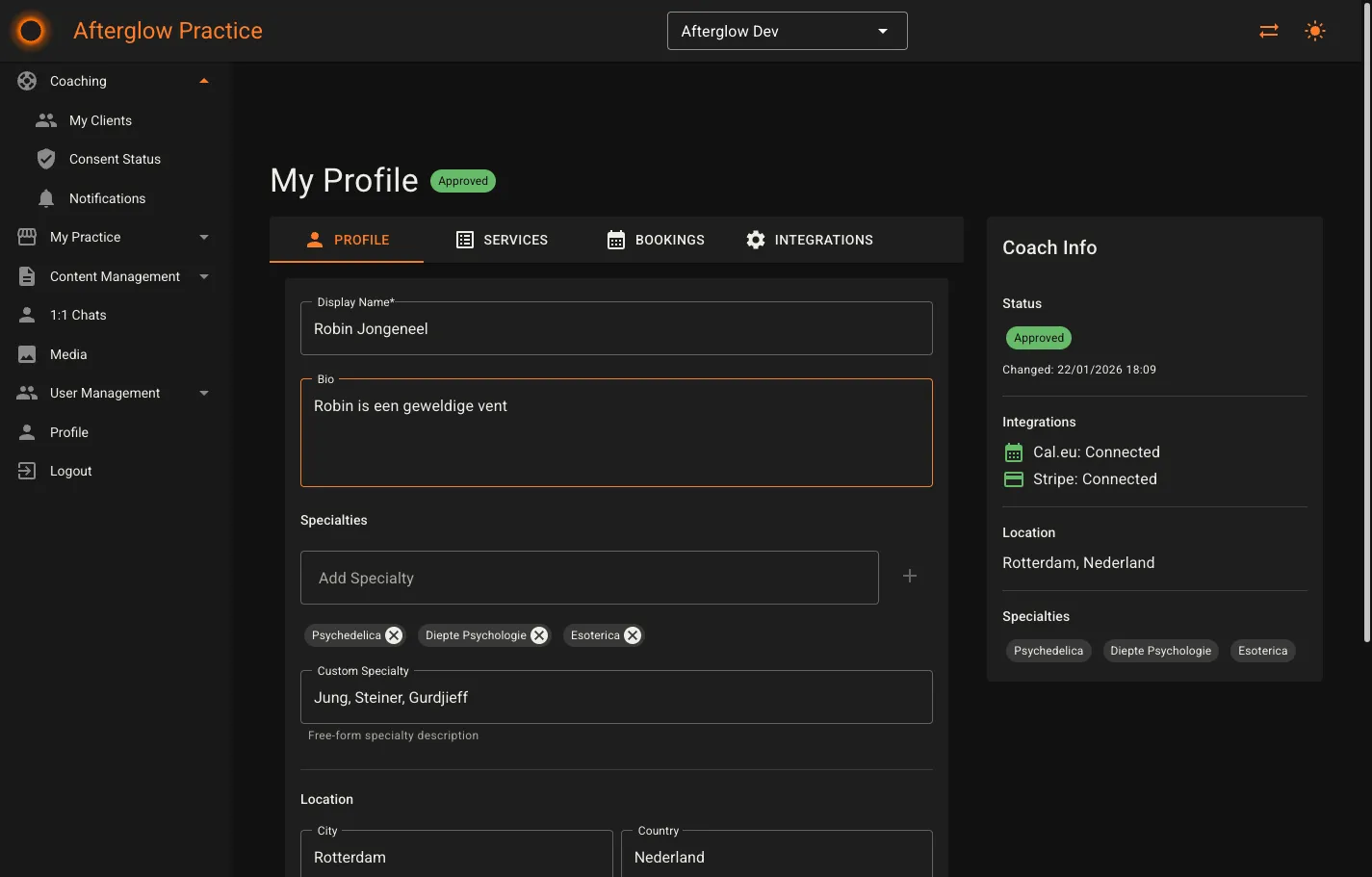The height and width of the screenshot is (877, 1372).
Task: Click the Cal.eu calendar icon under Integrations
Action: [1013, 451]
